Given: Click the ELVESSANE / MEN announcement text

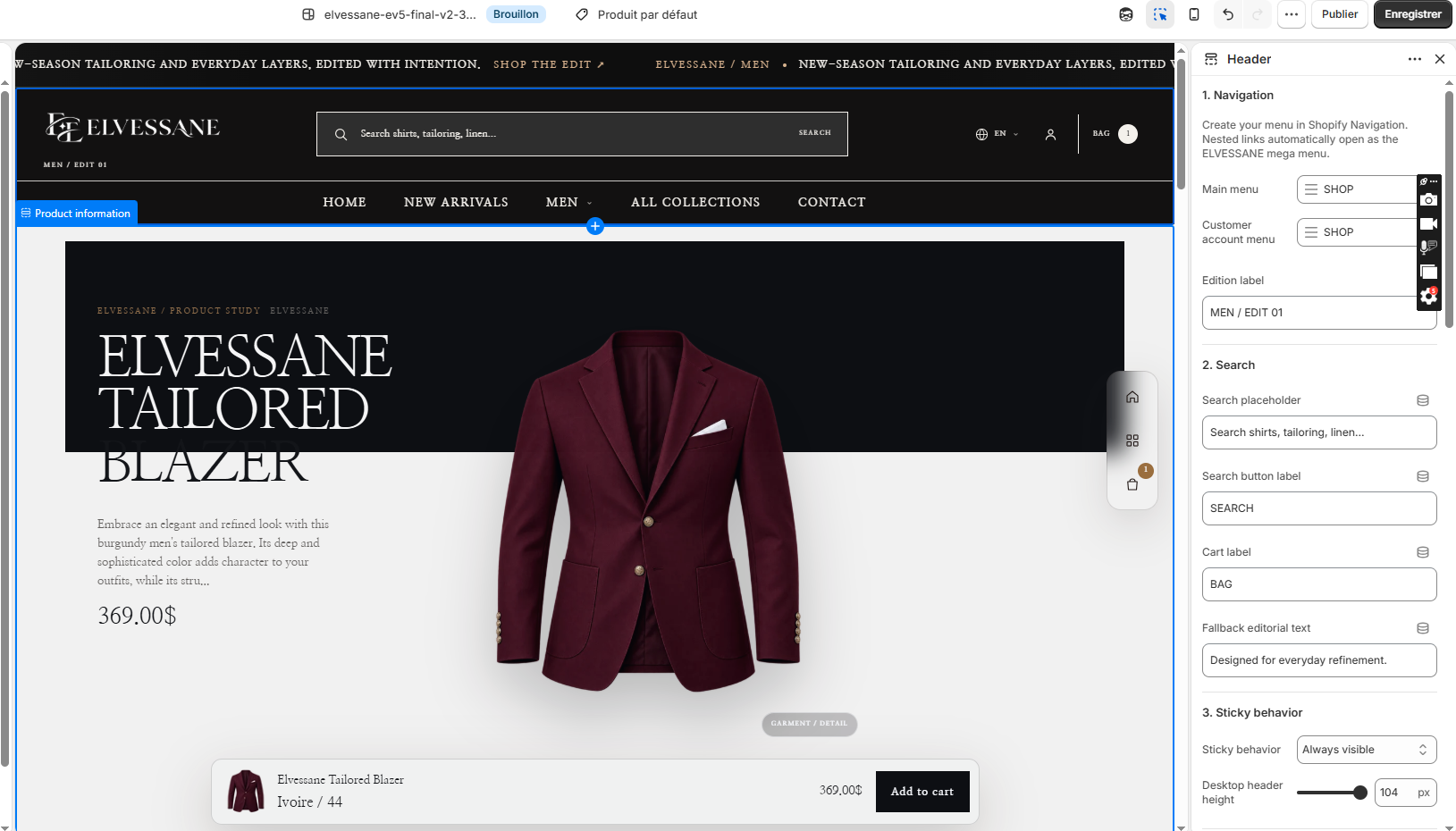Looking at the screenshot, I should (712, 64).
